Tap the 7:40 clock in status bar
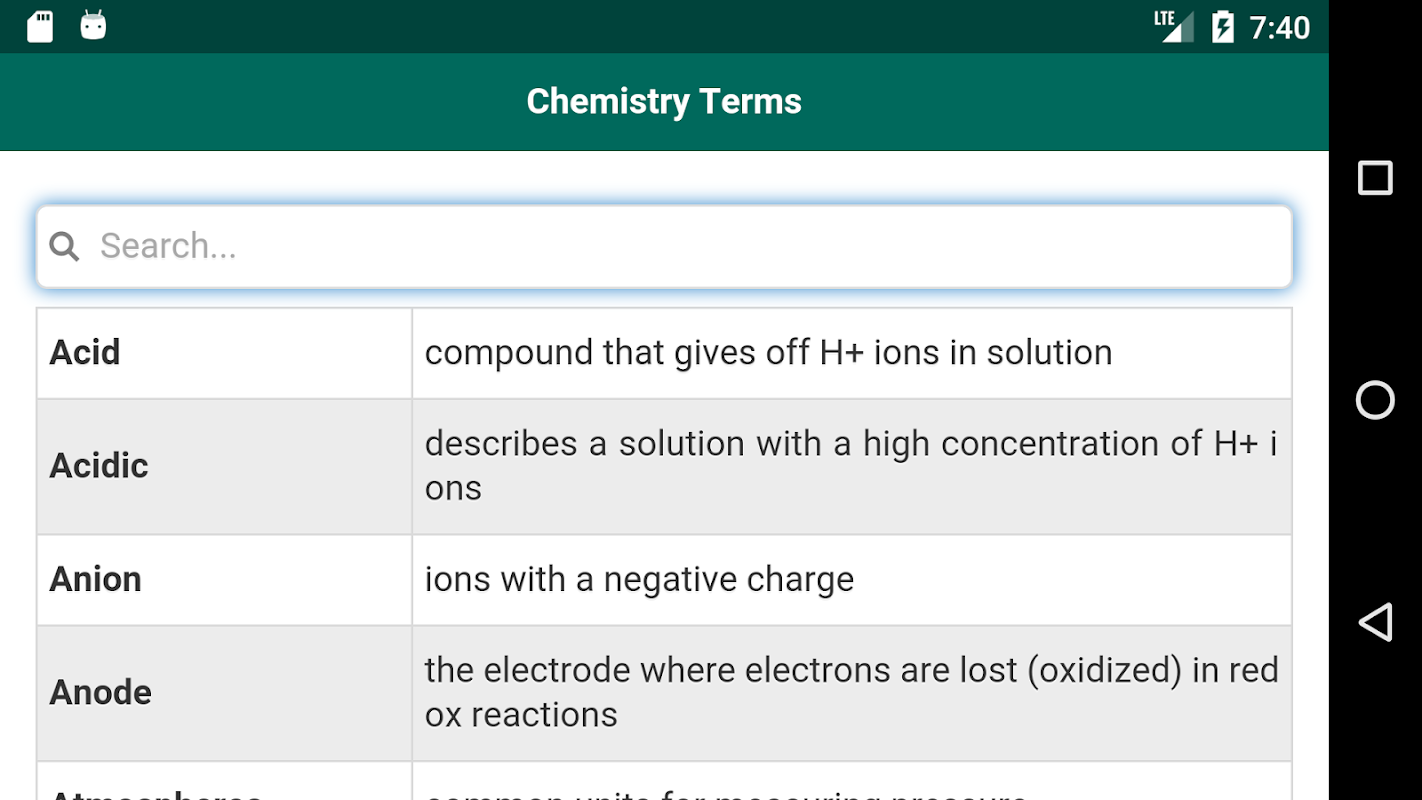 coord(1279,27)
